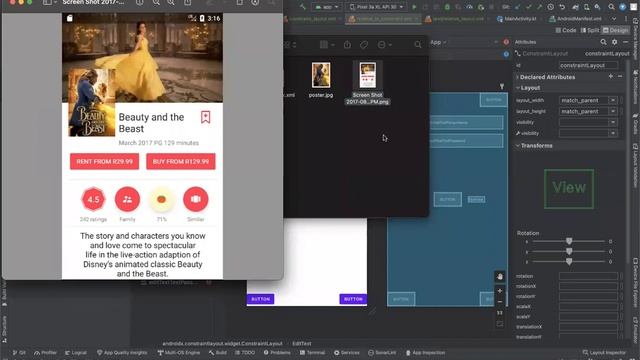This screenshot has width=640, height=360.
Task: Open Attributes panel settings gear
Action: click(614, 42)
